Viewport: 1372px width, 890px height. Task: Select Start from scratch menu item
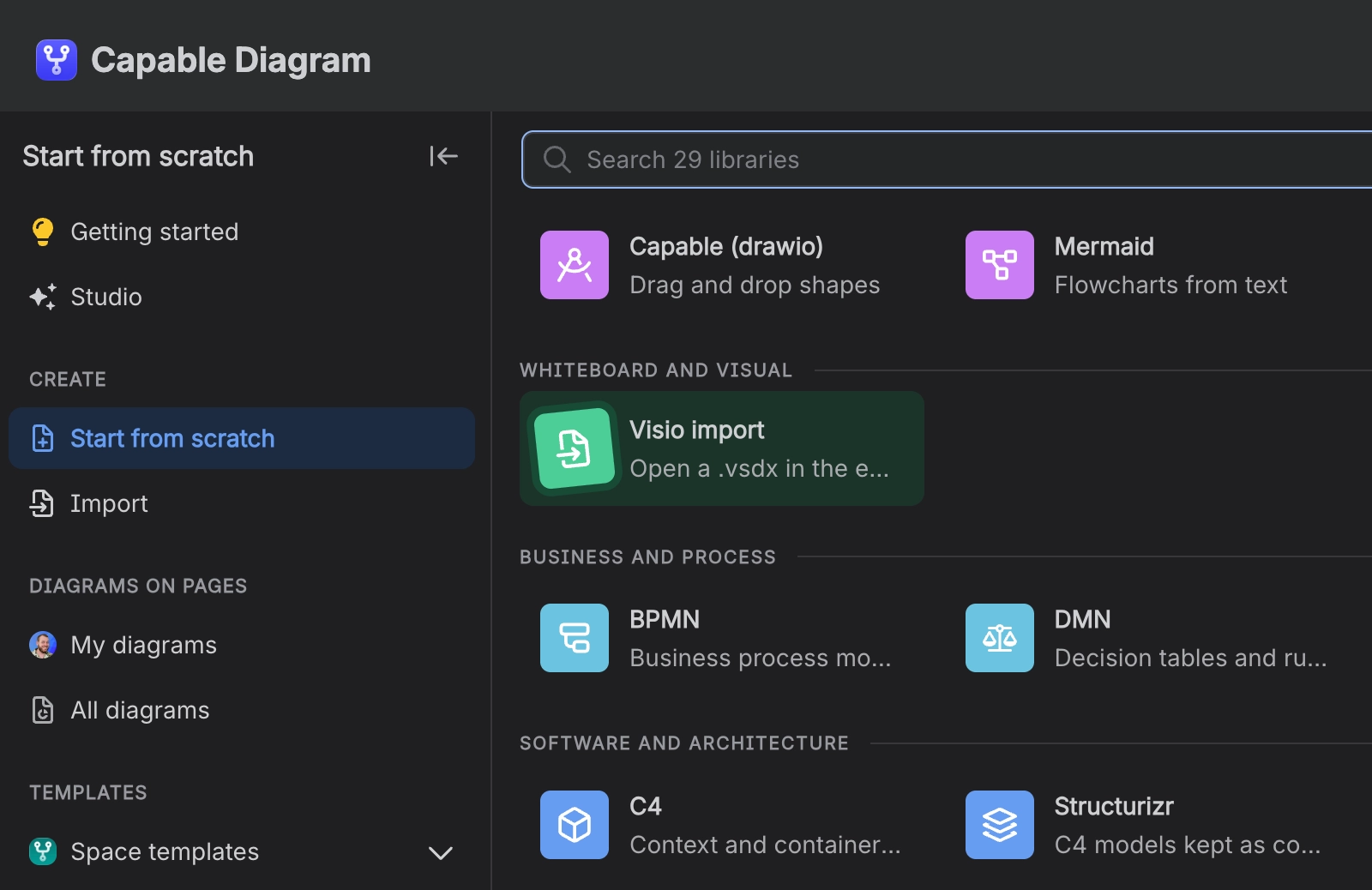tap(242, 438)
